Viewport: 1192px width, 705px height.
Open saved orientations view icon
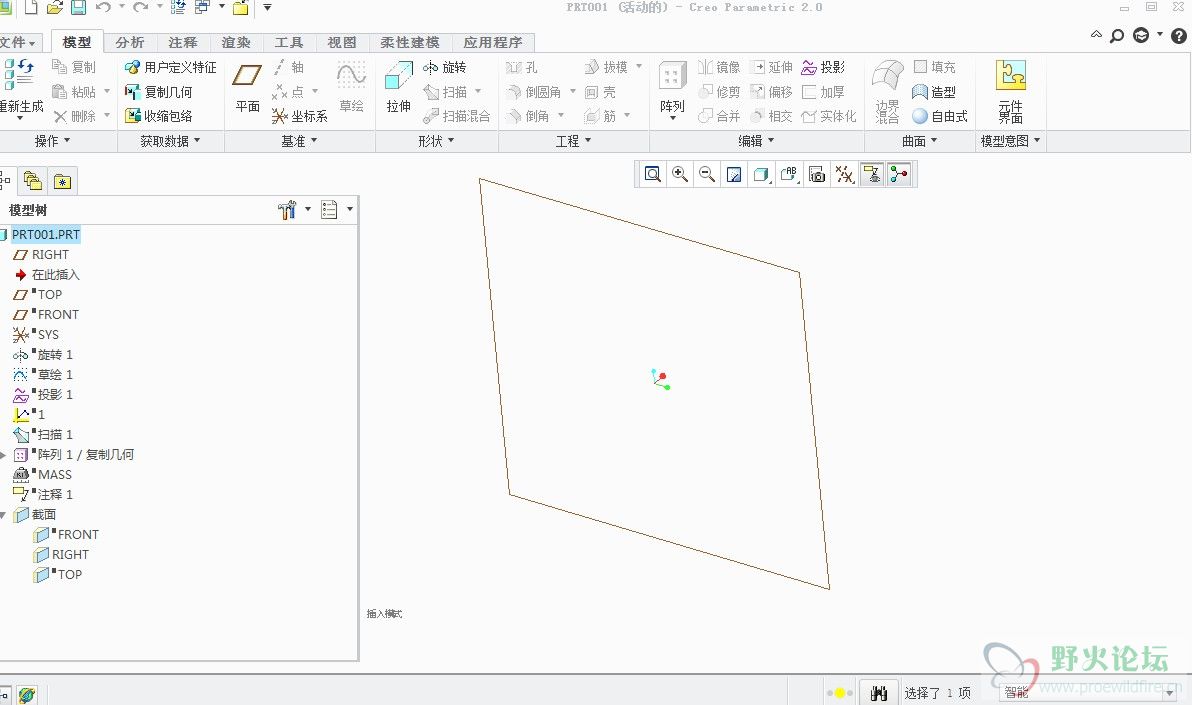click(789, 174)
